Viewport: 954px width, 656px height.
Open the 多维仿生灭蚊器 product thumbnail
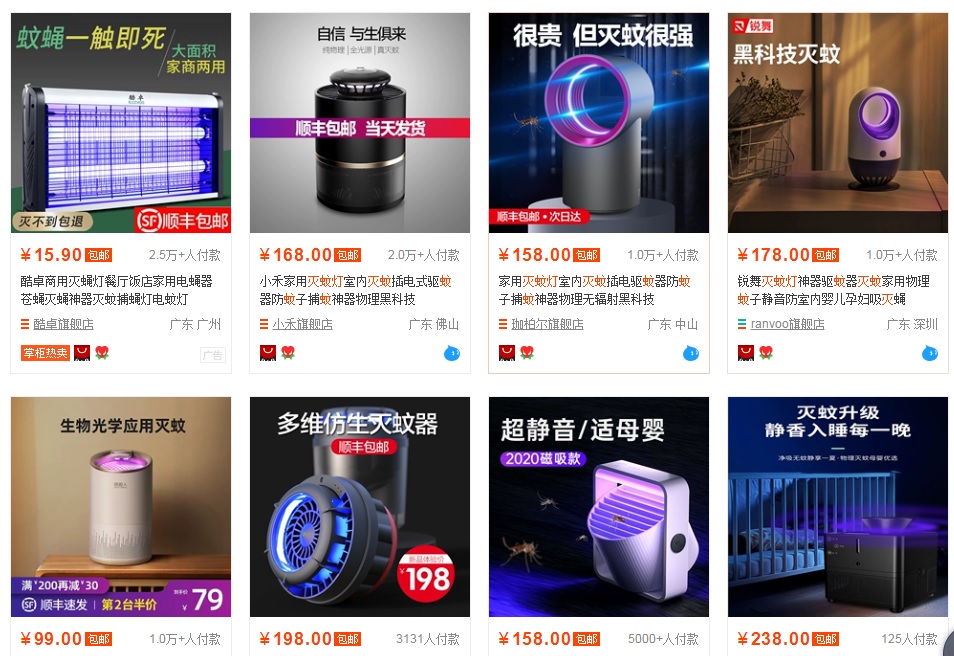coord(360,507)
